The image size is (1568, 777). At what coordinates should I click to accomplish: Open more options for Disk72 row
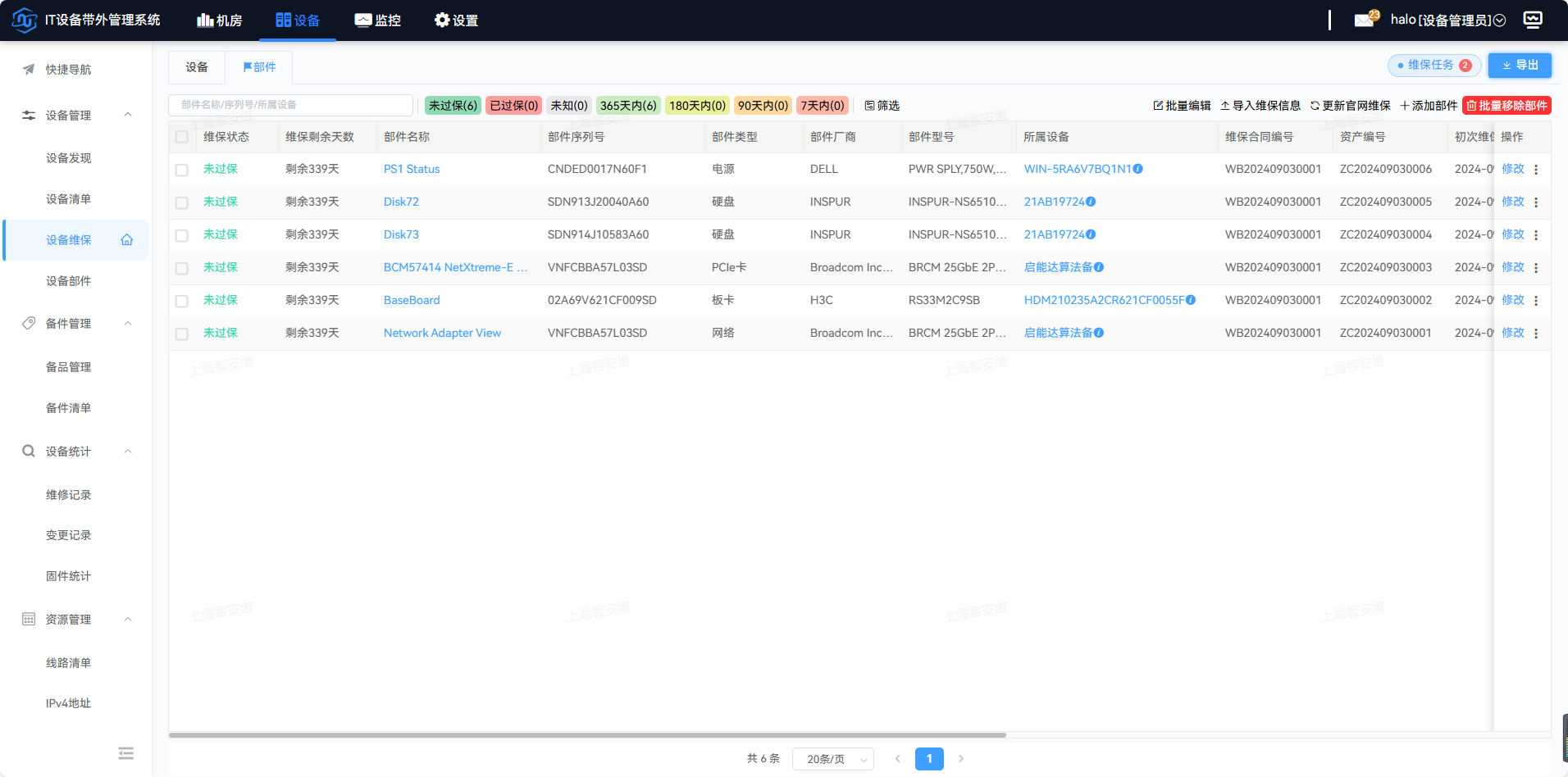point(1536,202)
